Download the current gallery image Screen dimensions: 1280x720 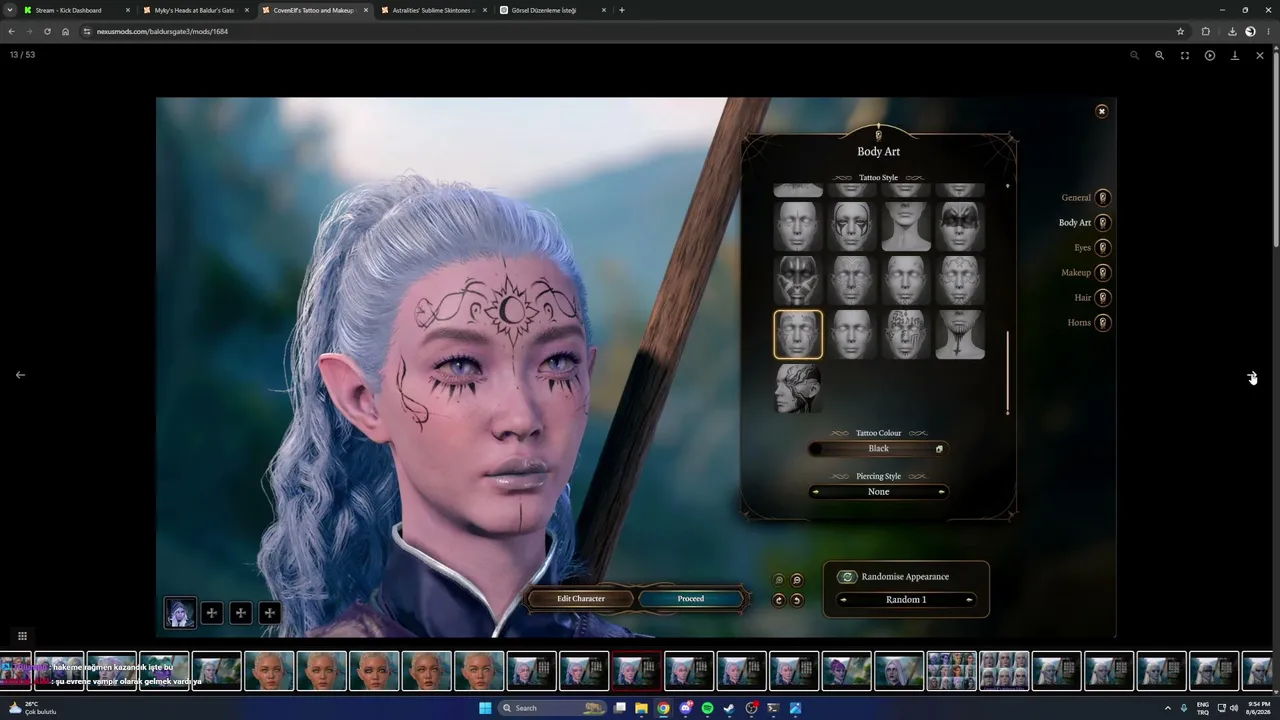coord(1234,55)
